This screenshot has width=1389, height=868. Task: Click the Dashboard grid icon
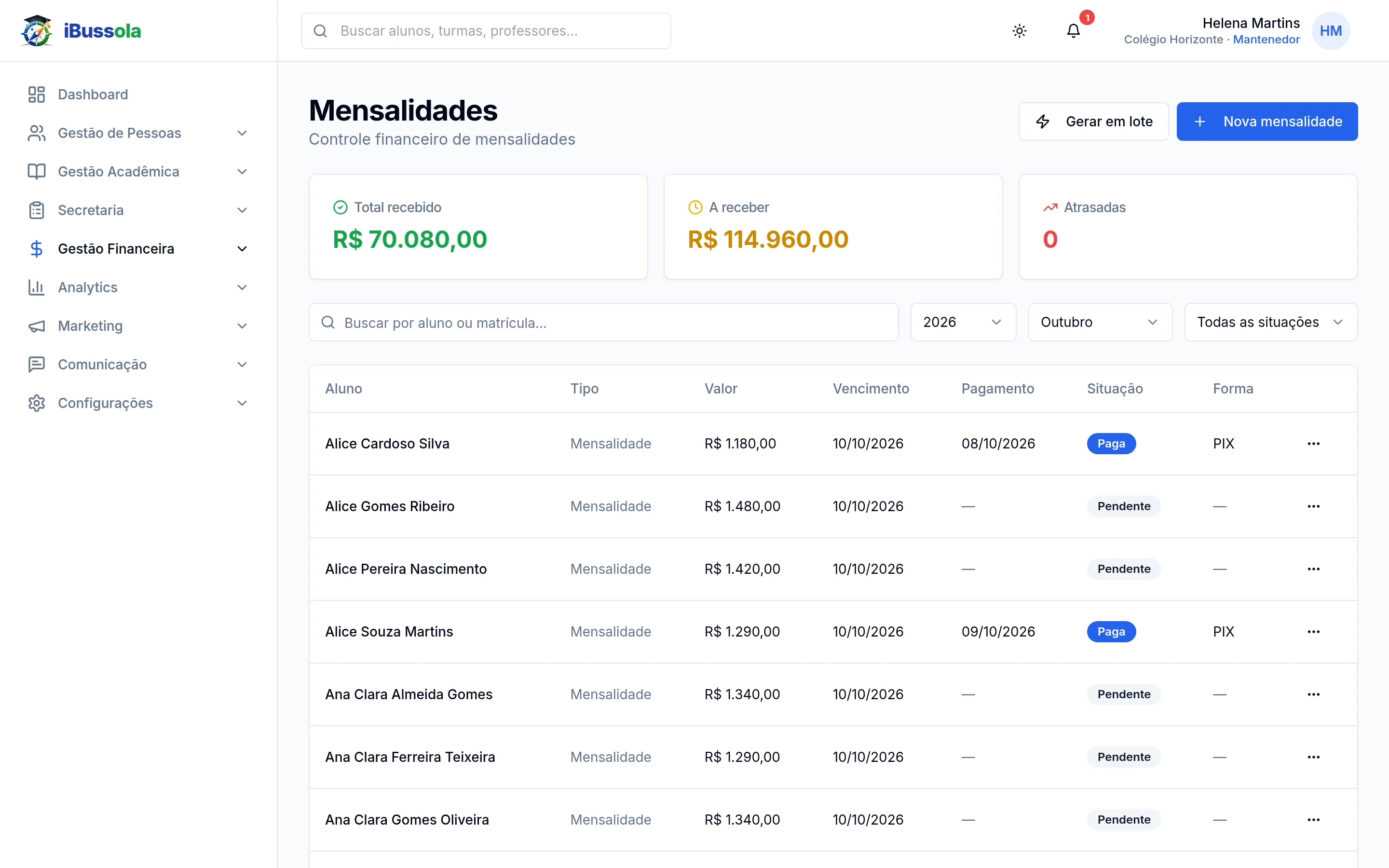(x=37, y=94)
